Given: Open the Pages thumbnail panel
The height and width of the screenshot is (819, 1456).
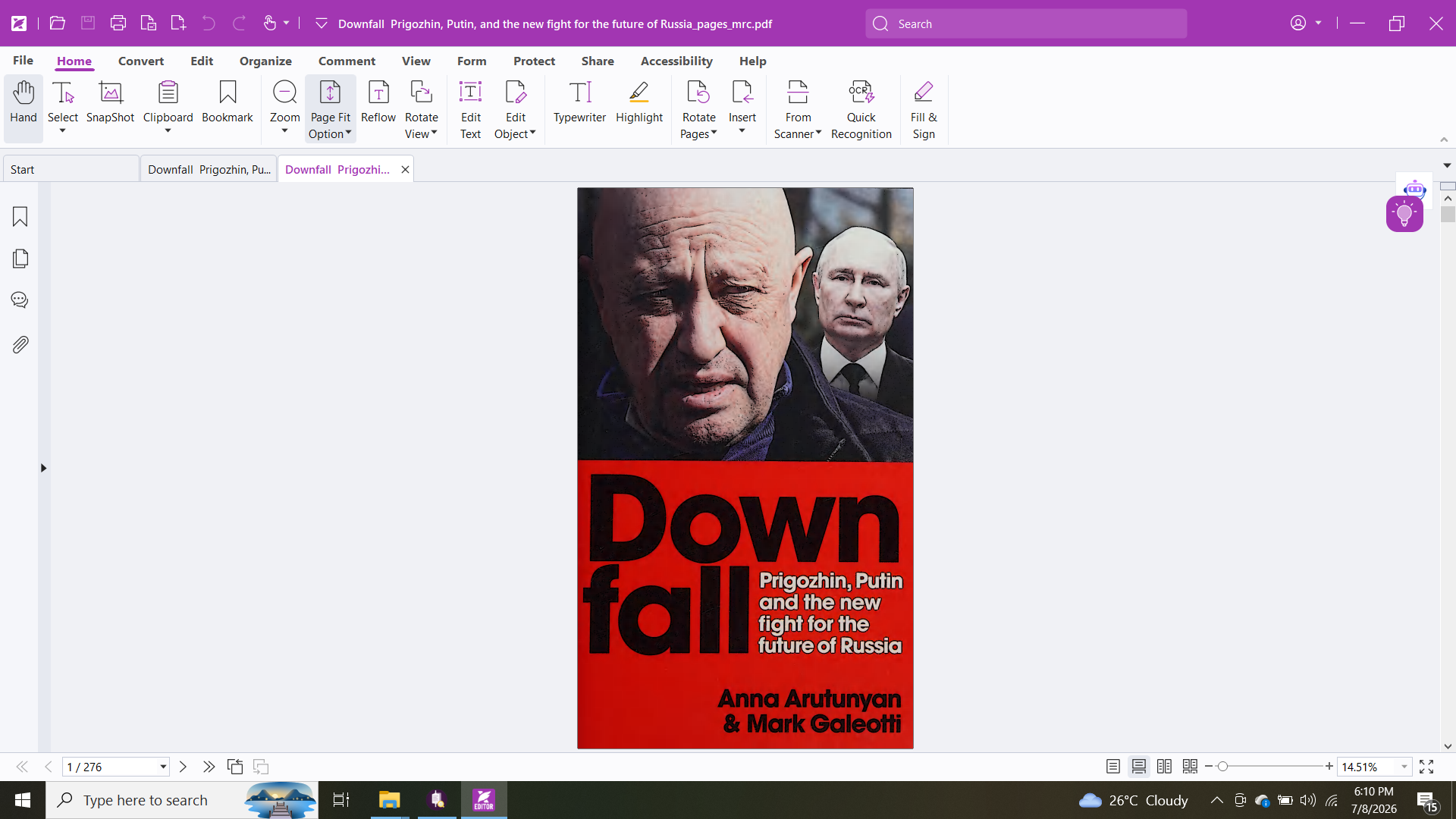Looking at the screenshot, I should pos(20,259).
